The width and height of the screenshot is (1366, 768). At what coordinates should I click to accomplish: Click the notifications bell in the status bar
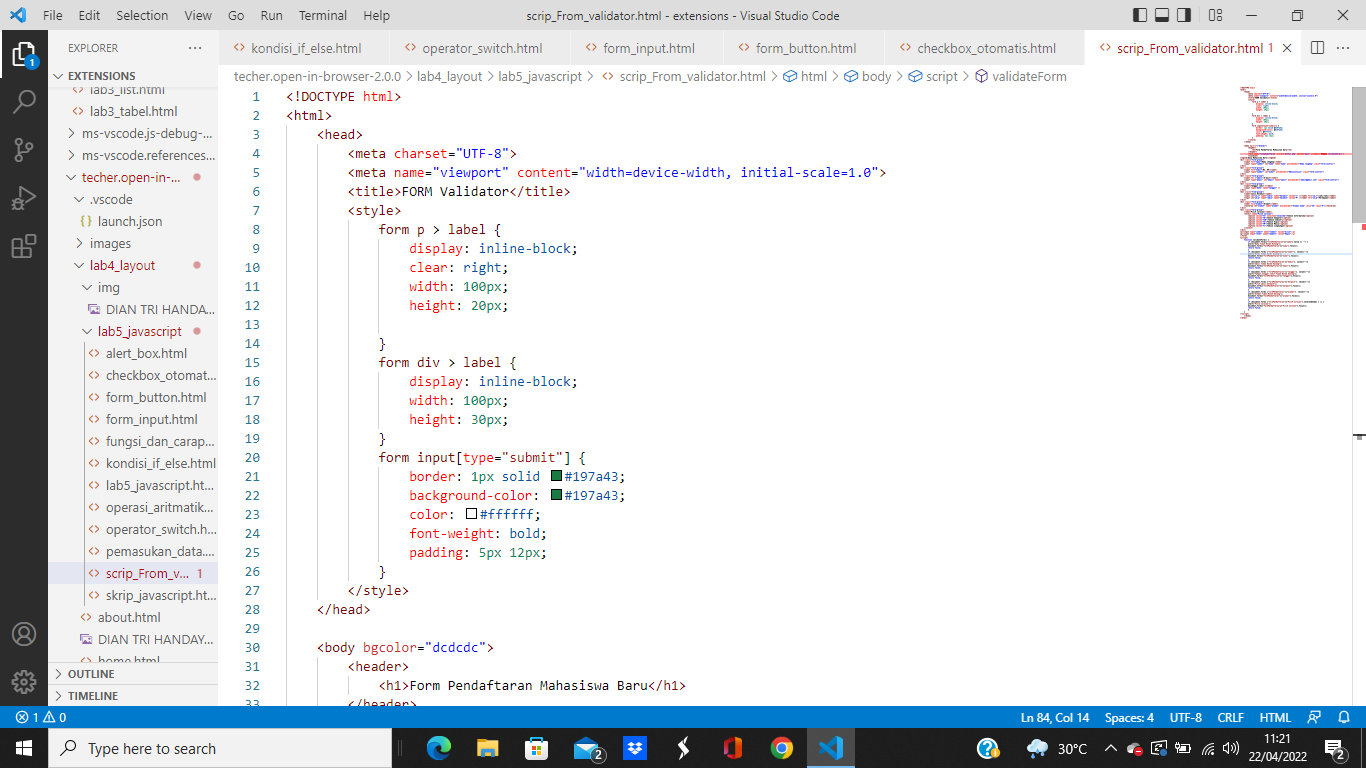[x=1345, y=717]
